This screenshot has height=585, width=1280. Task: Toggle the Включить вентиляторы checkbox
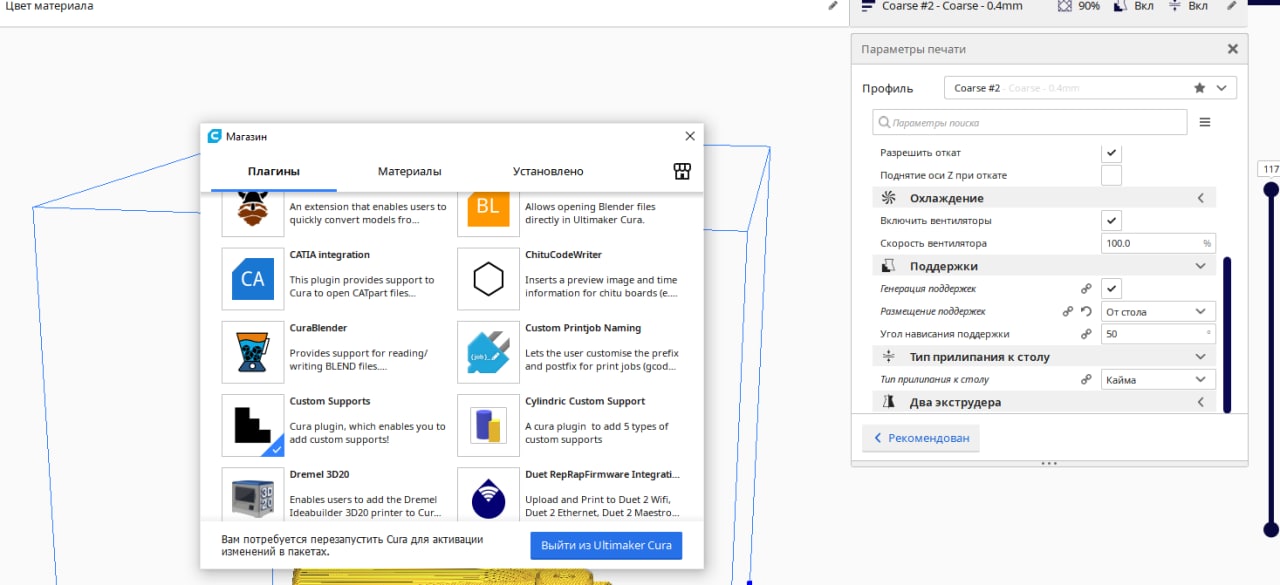(x=1111, y=220)
